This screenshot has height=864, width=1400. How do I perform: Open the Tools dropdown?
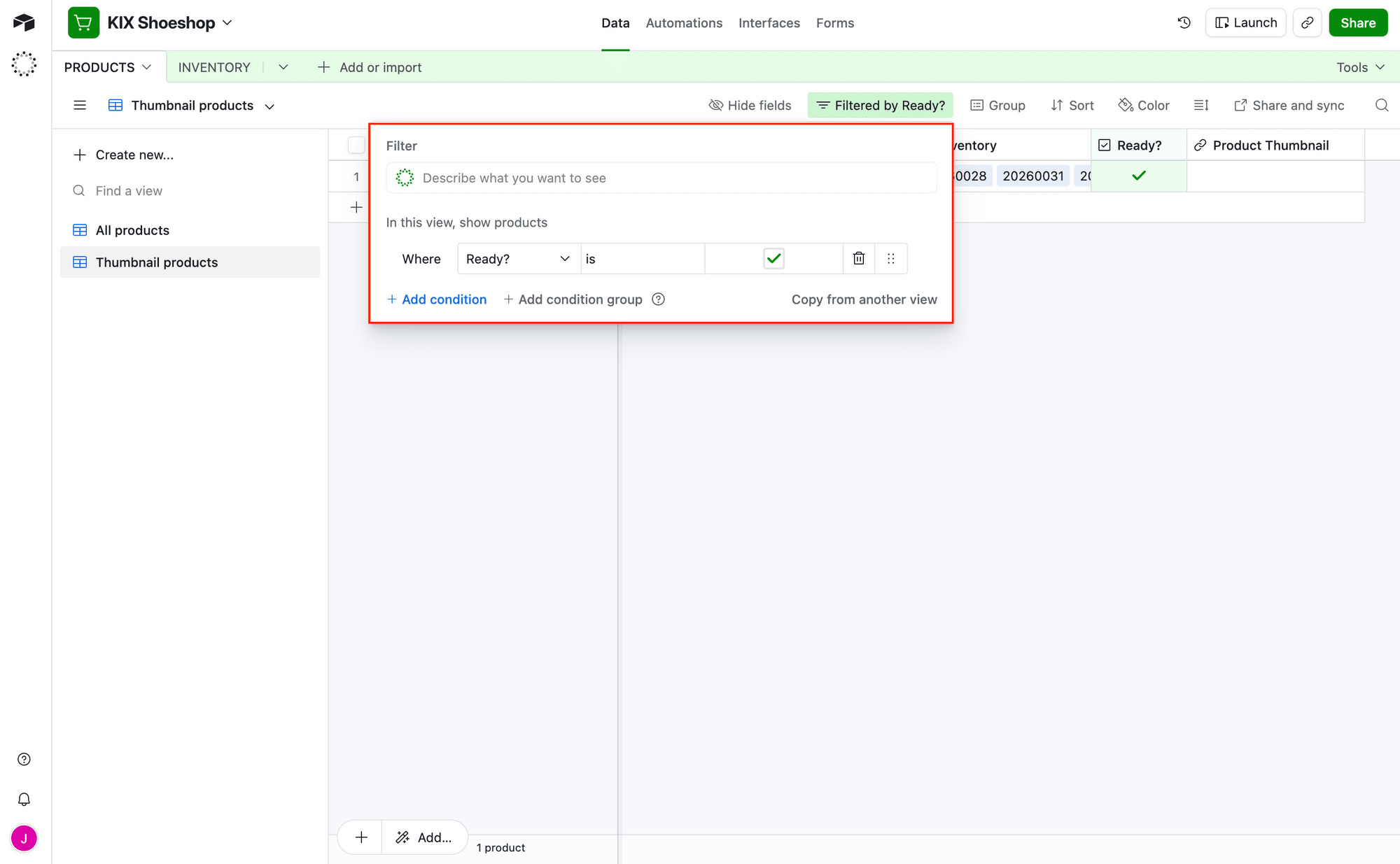point(1359,66)
